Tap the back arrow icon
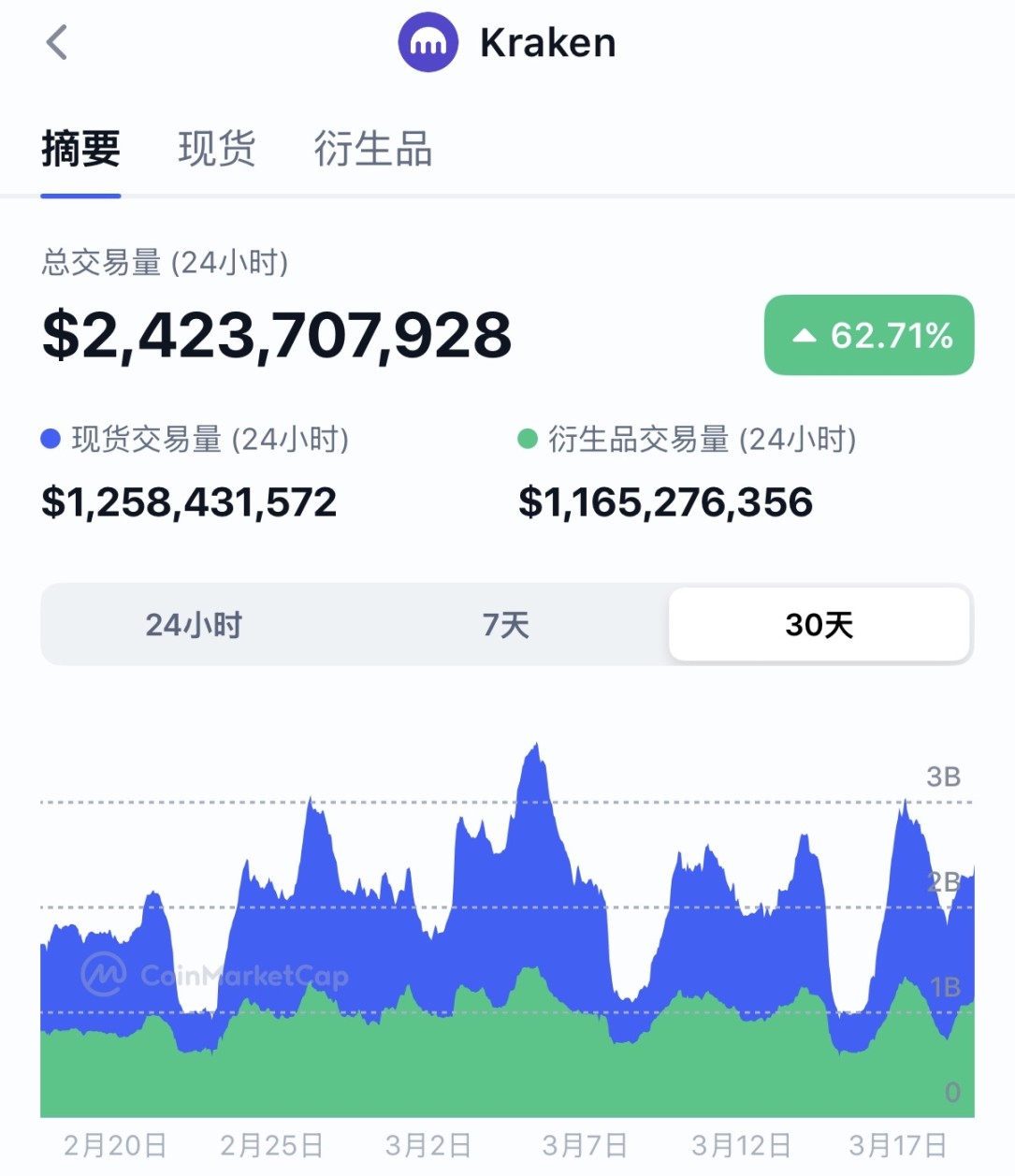 [57, 42]
